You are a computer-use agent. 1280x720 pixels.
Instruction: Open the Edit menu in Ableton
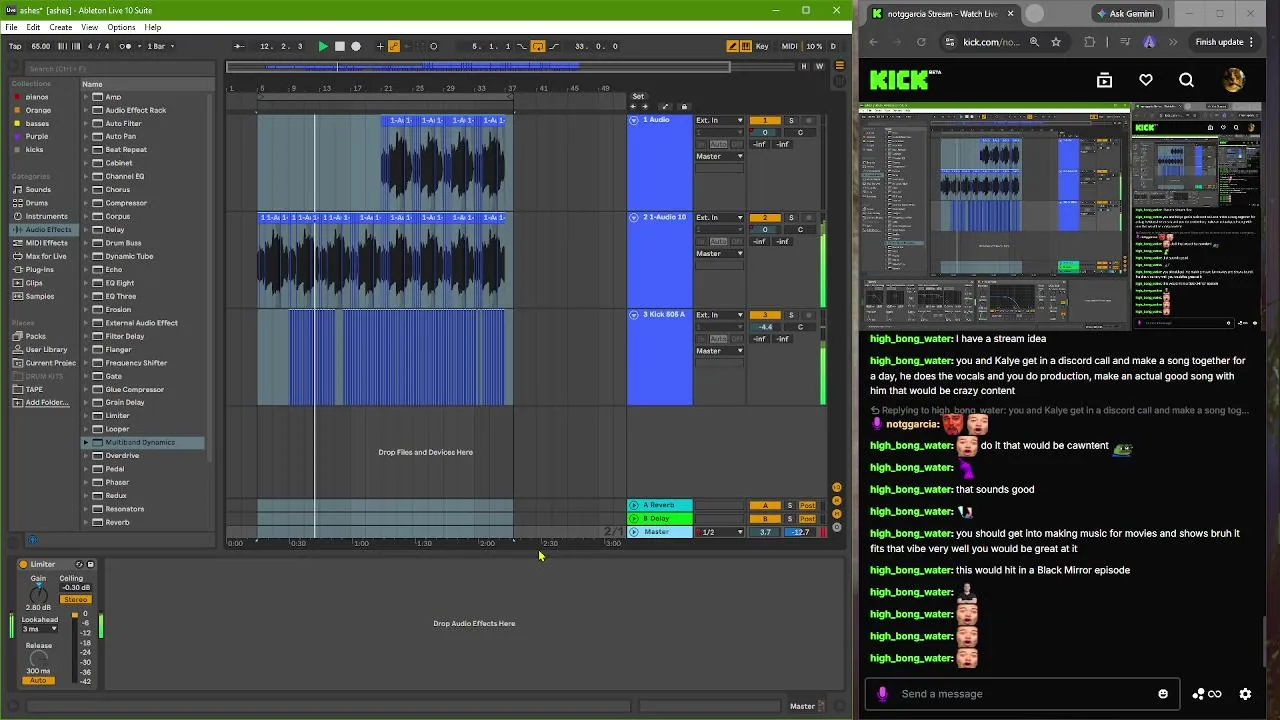point(33,27)
